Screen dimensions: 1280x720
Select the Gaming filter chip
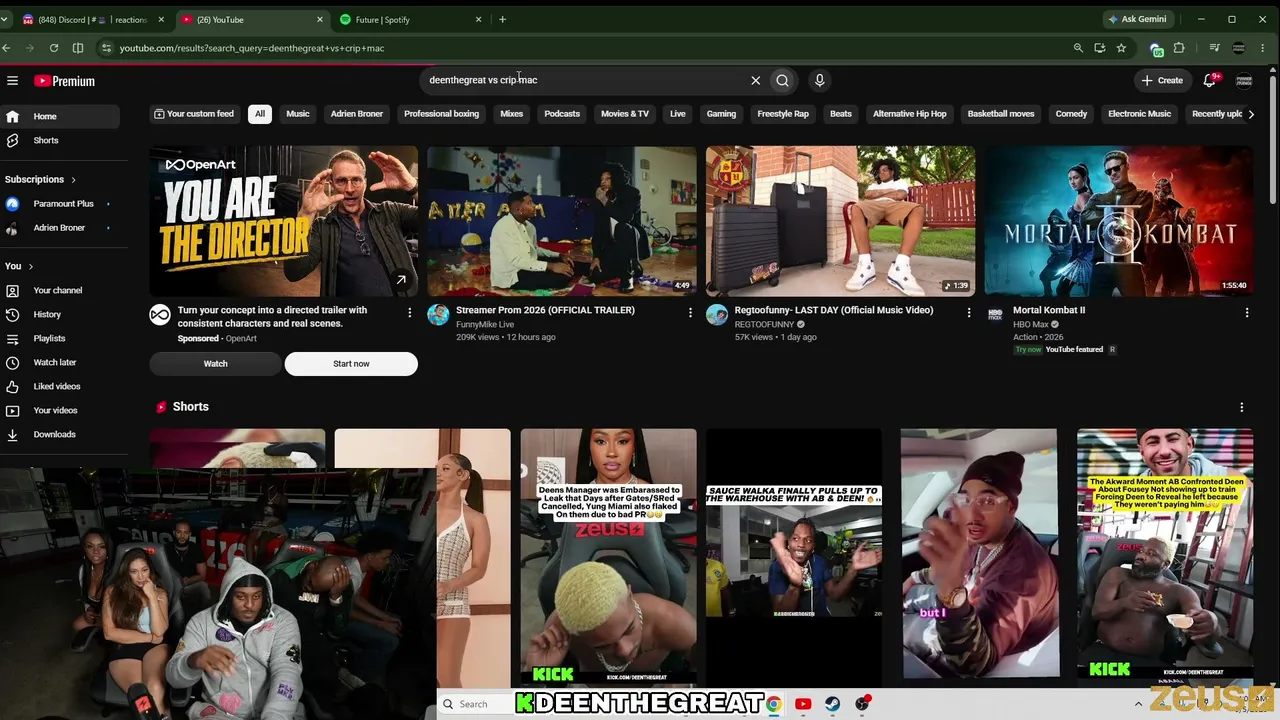click(721, 114)
